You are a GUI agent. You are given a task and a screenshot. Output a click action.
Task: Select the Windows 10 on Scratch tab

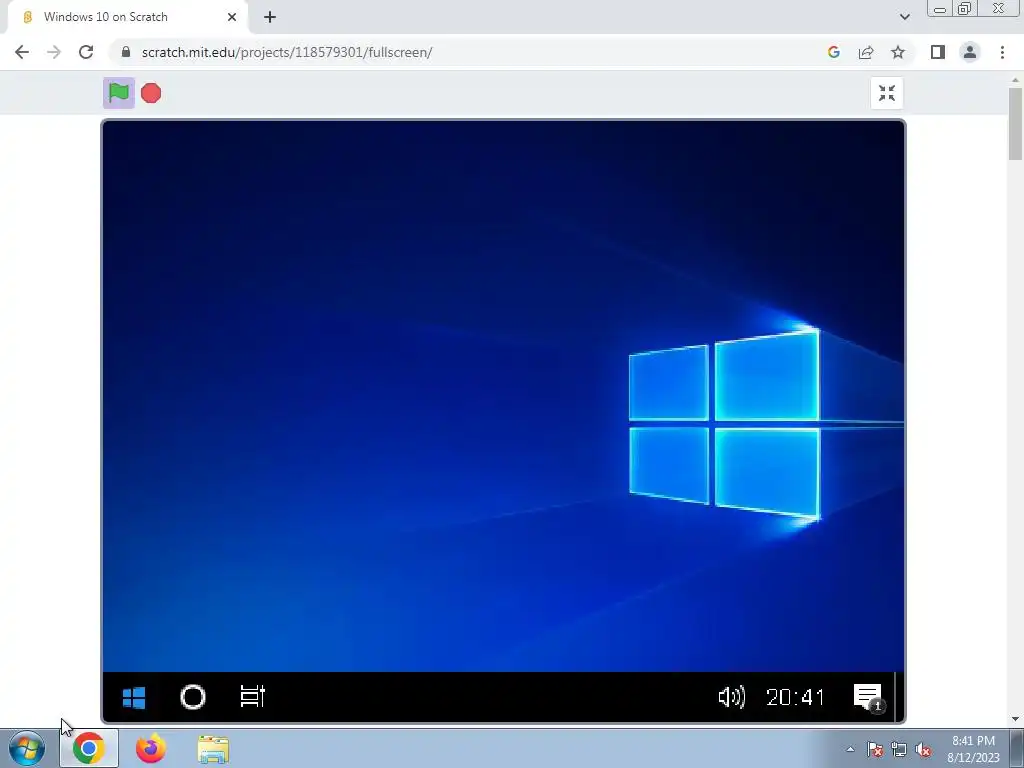coord(127,17)
